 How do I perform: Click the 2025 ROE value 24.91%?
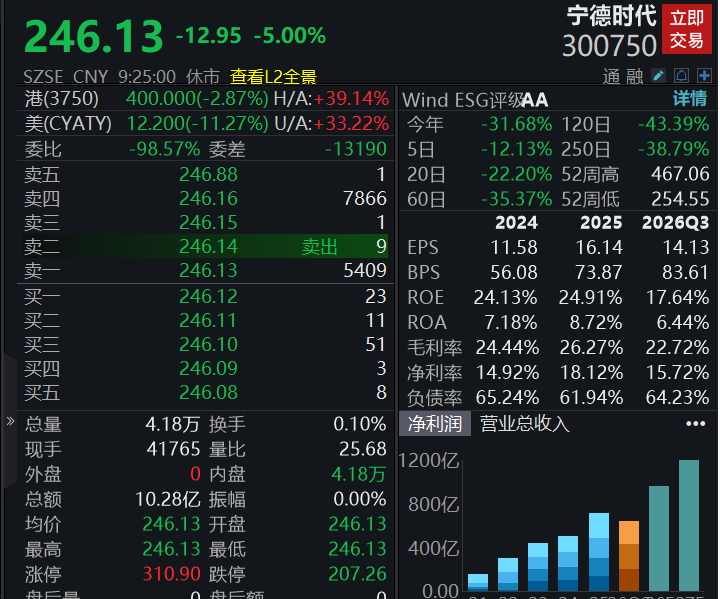point(591,298)
